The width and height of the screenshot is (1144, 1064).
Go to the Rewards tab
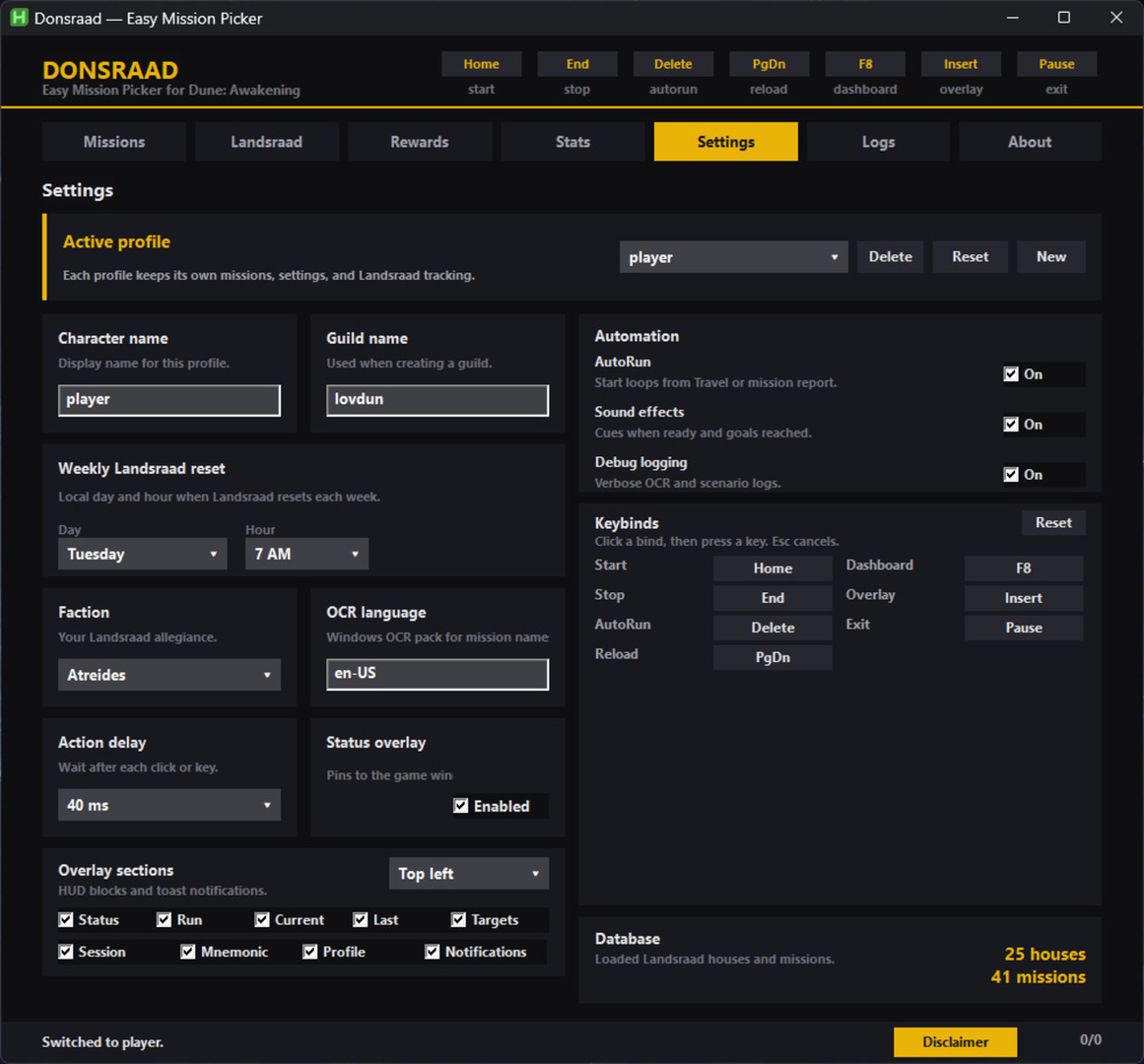(x=420, y=142)
